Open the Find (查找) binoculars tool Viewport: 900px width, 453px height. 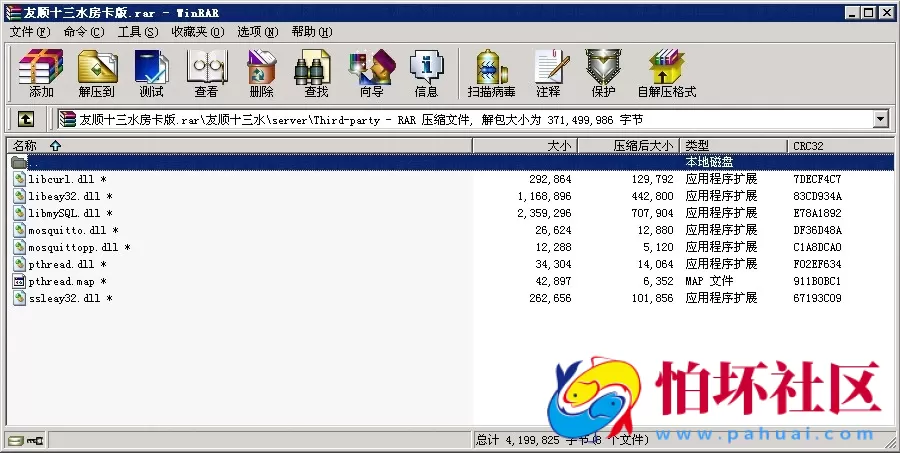[x=315, y=73]
